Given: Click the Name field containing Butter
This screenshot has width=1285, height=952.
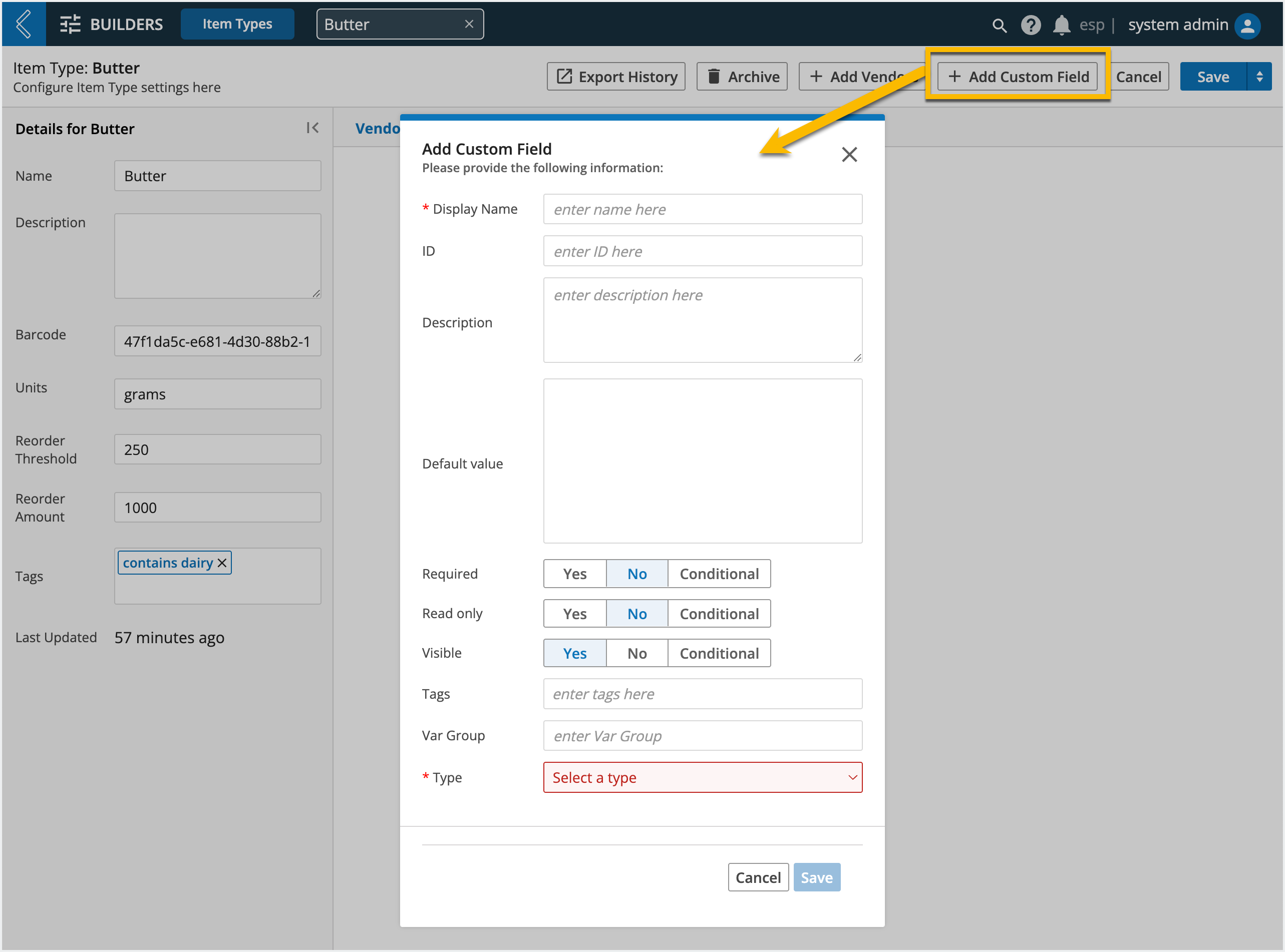Looking at the screenshot, I should click(217, 176).
